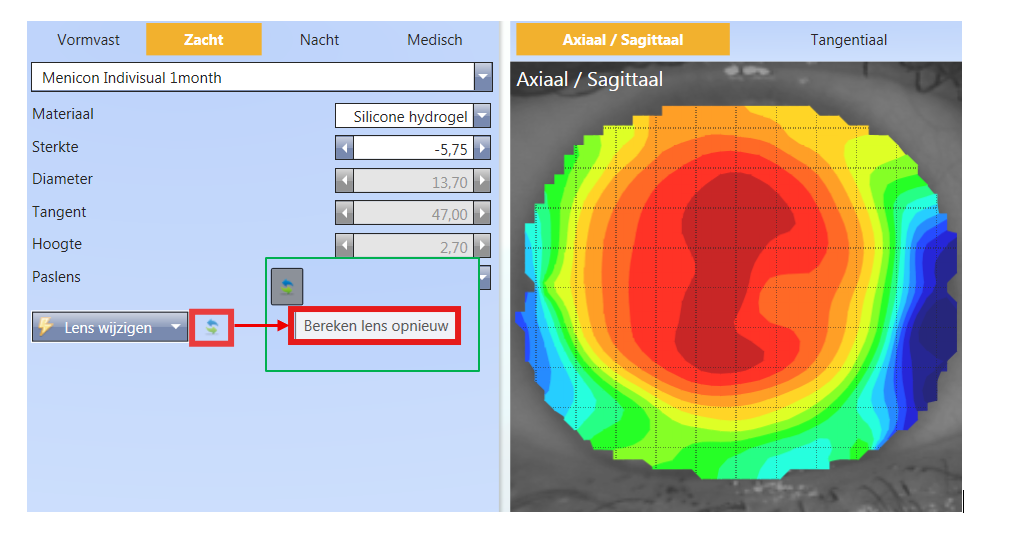This screenshot has width=1009, height=537.
Task: Show the Tangentiaal map tab
Action: coord(848,40)
